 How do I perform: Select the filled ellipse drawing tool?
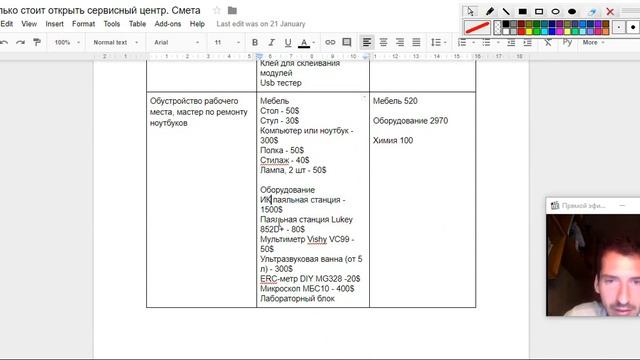tap(572, 11)
